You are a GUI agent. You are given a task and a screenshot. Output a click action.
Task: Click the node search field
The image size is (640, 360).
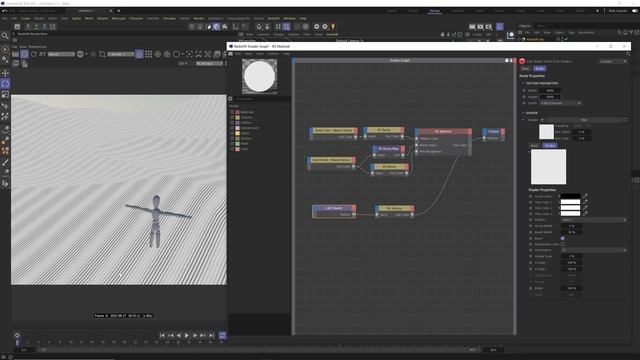(x=261, y=99)
